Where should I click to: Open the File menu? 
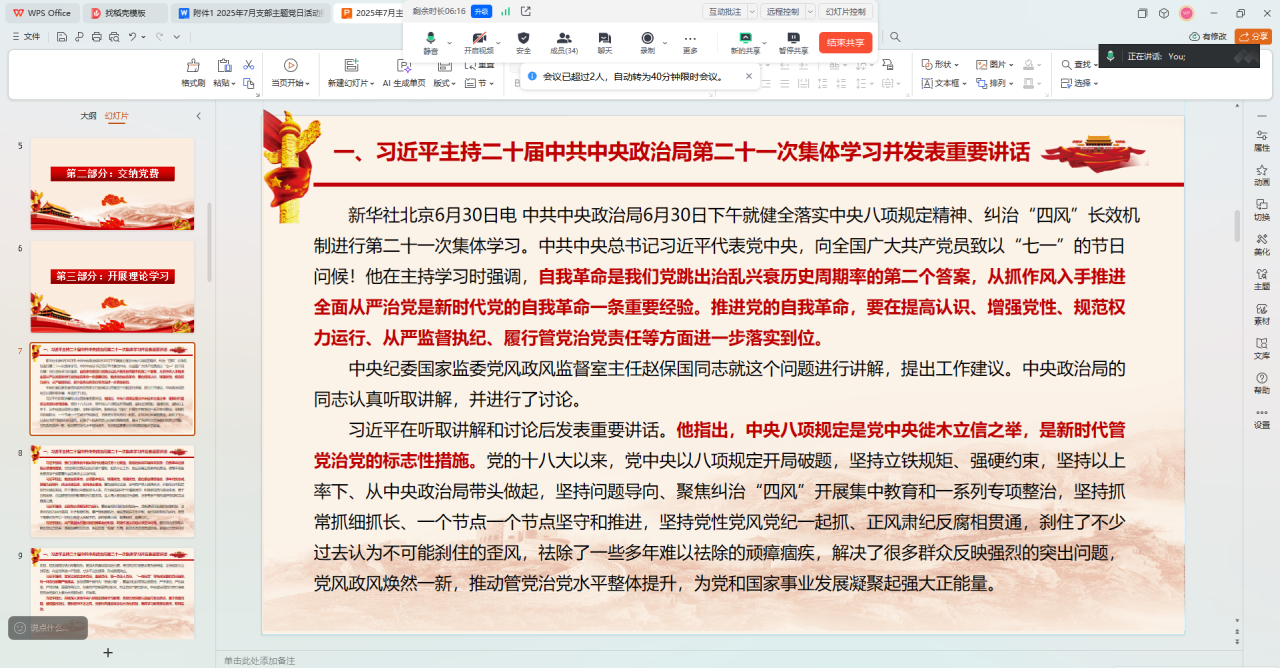(27, 36)
